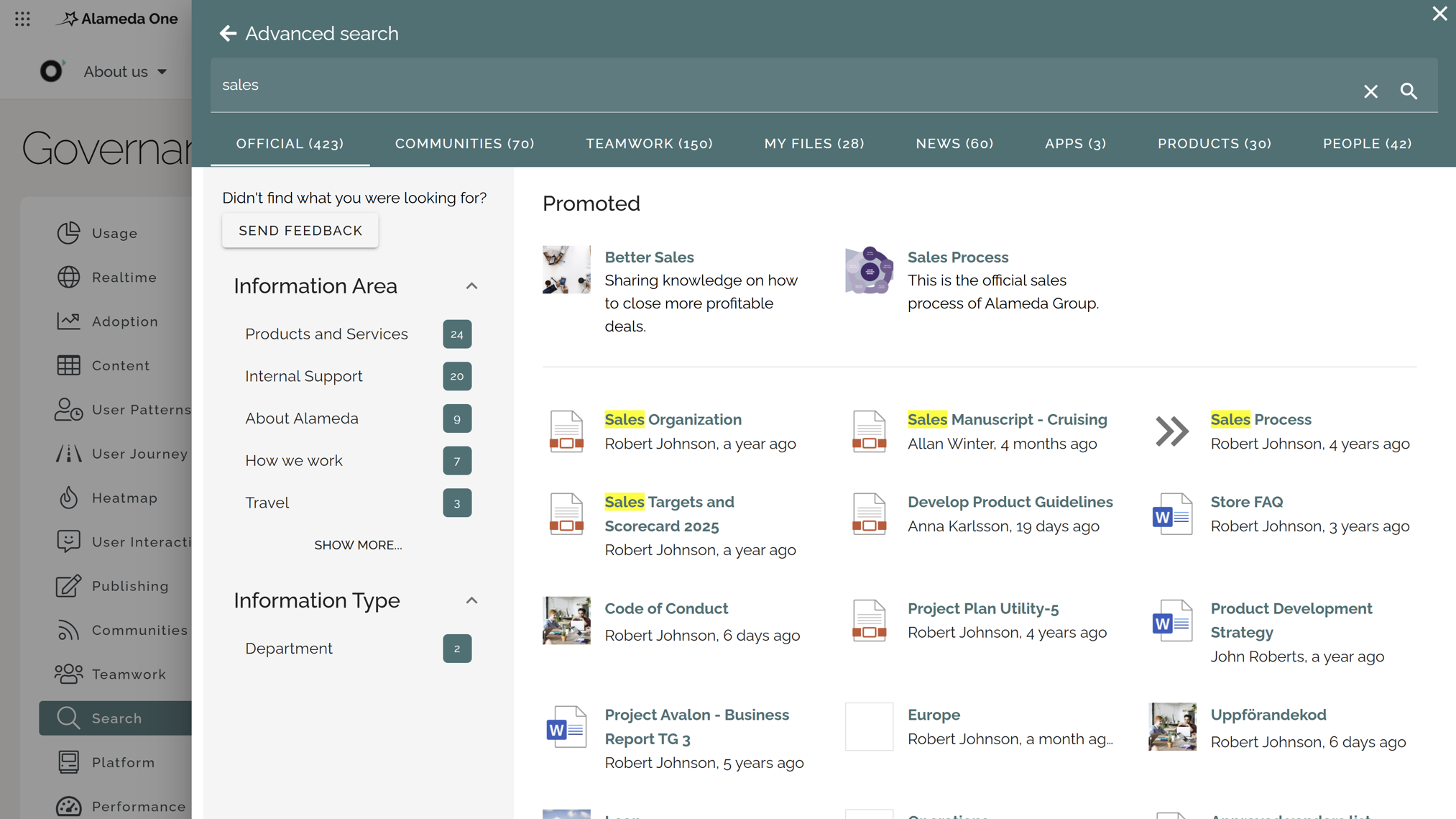Click the Alameda One logo
Screen dimensions: 1456x819
click(118, 19)
